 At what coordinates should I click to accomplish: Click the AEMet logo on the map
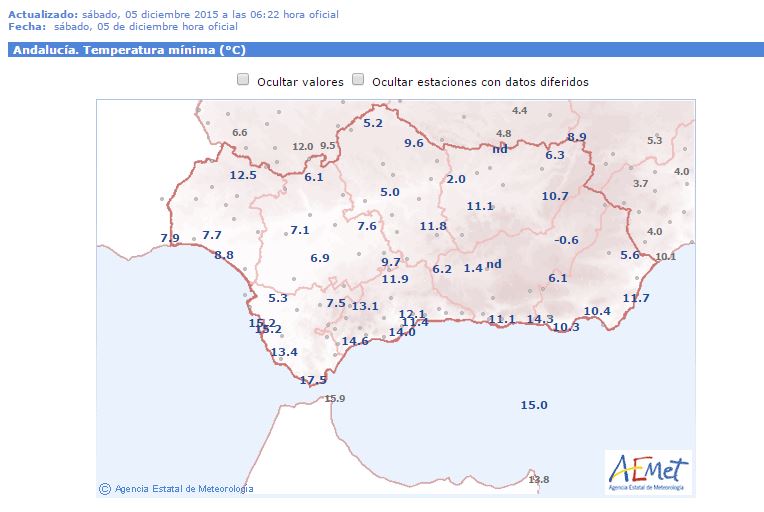648,470
